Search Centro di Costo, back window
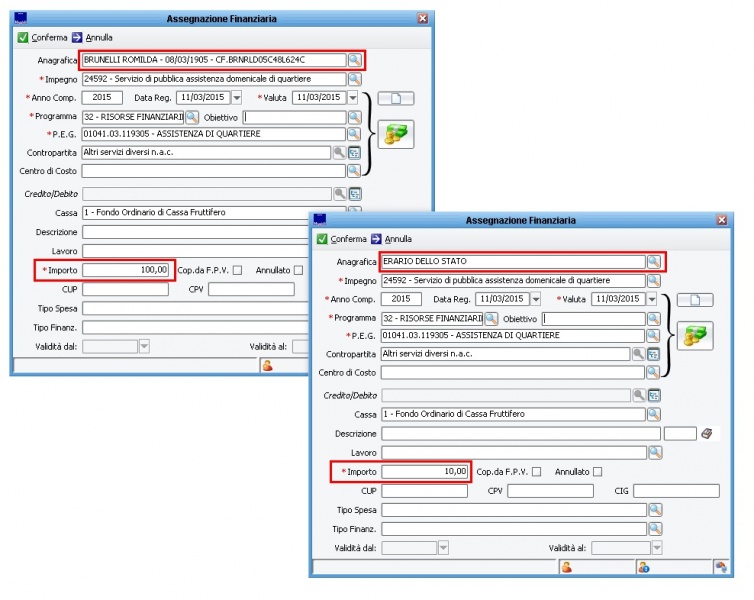Viewport: 754px width, 600px height. 354,171
